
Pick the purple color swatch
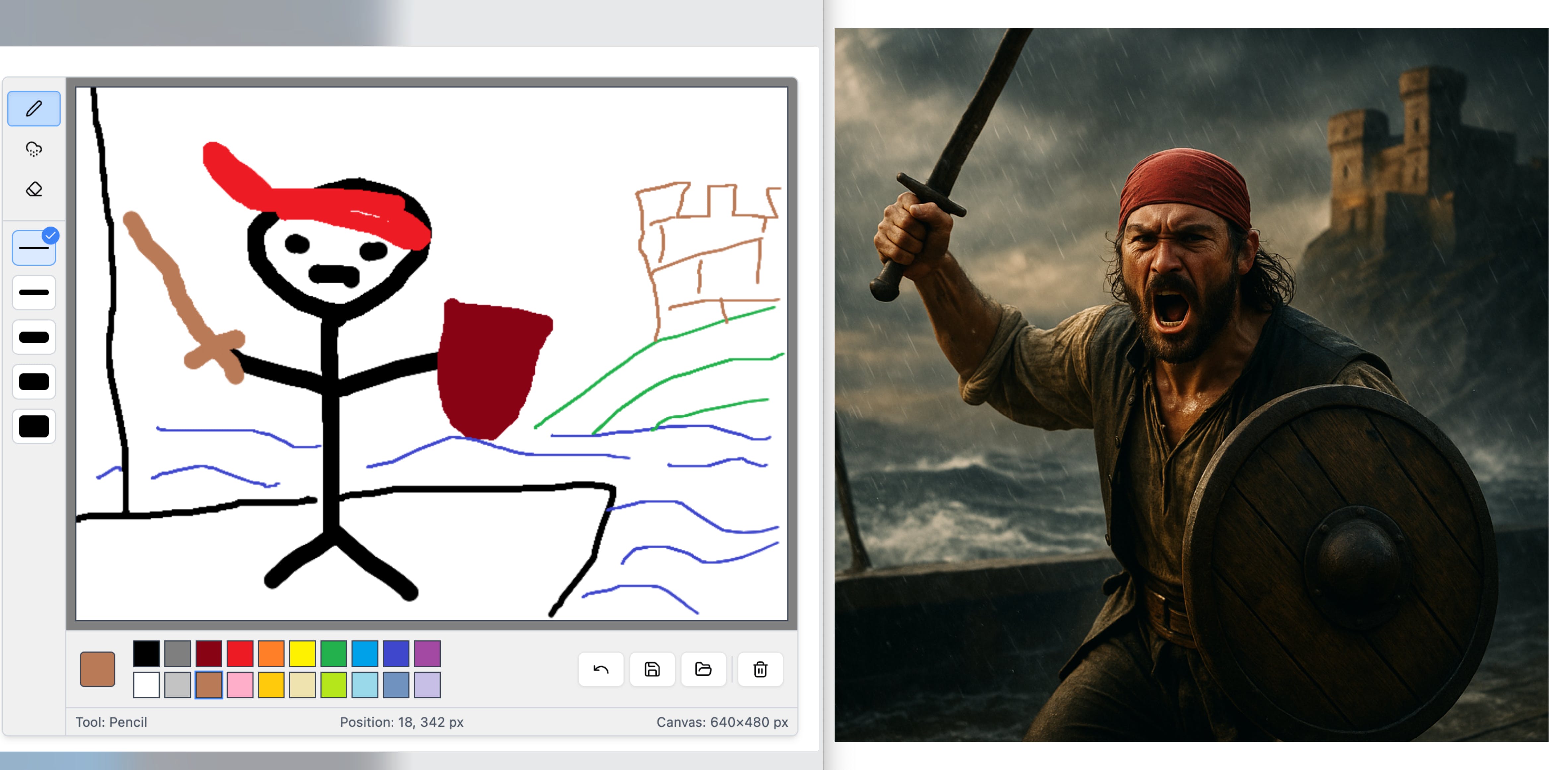427,653
